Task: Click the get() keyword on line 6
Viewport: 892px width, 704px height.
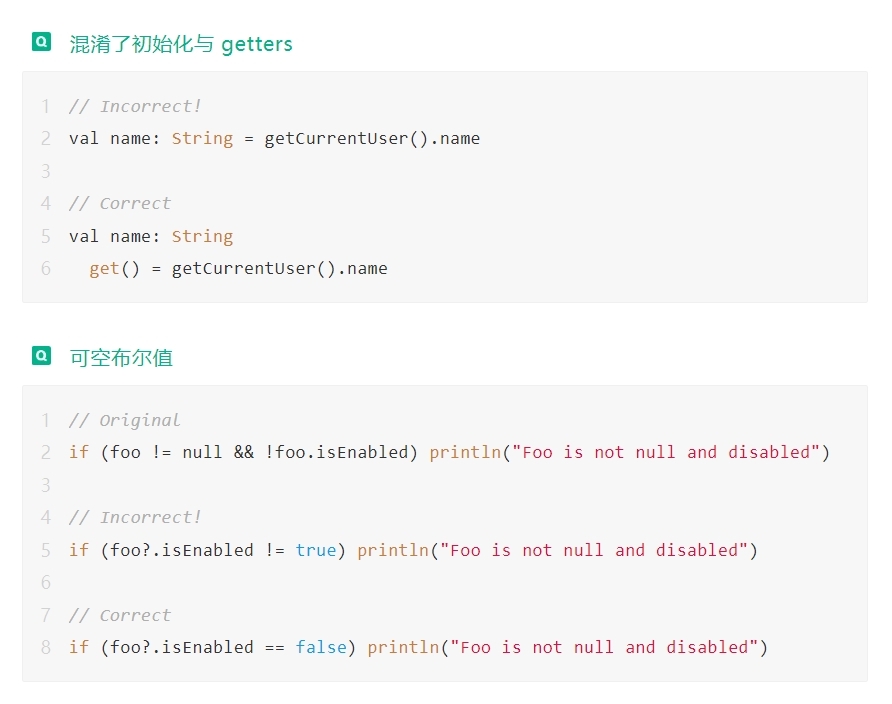Action: [114, 268]
